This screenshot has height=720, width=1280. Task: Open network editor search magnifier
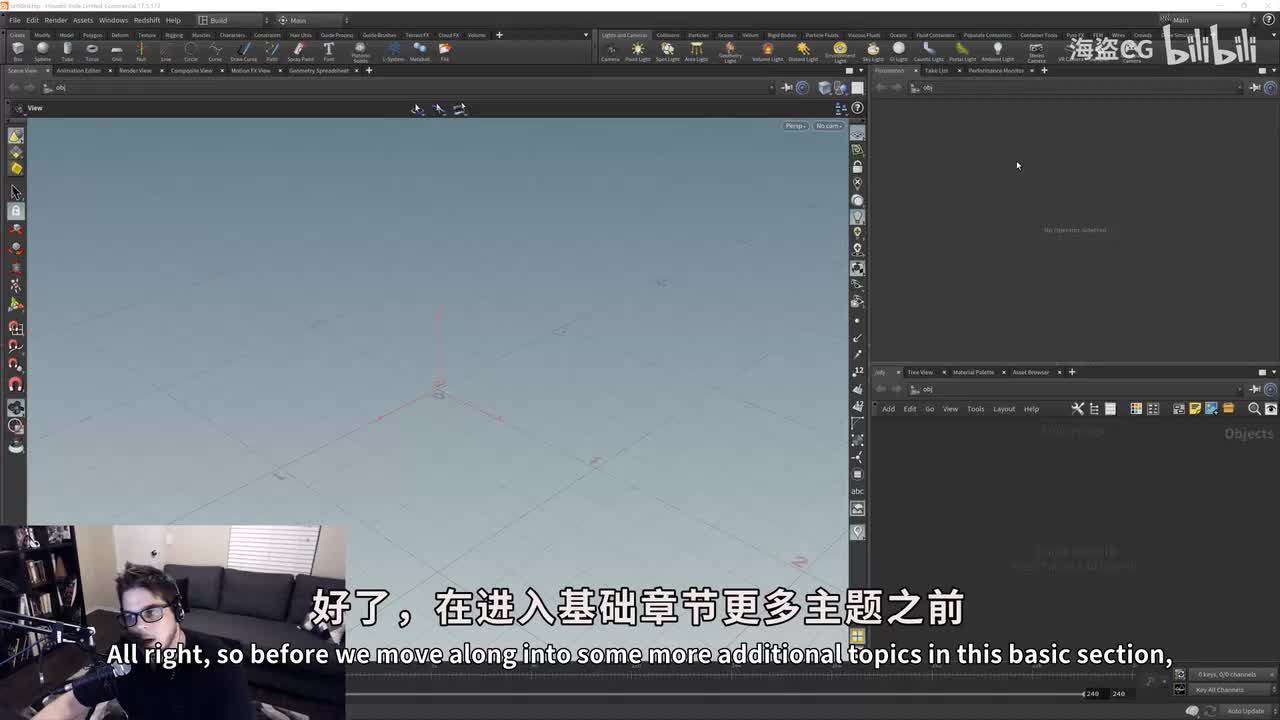click(1254, 409)
